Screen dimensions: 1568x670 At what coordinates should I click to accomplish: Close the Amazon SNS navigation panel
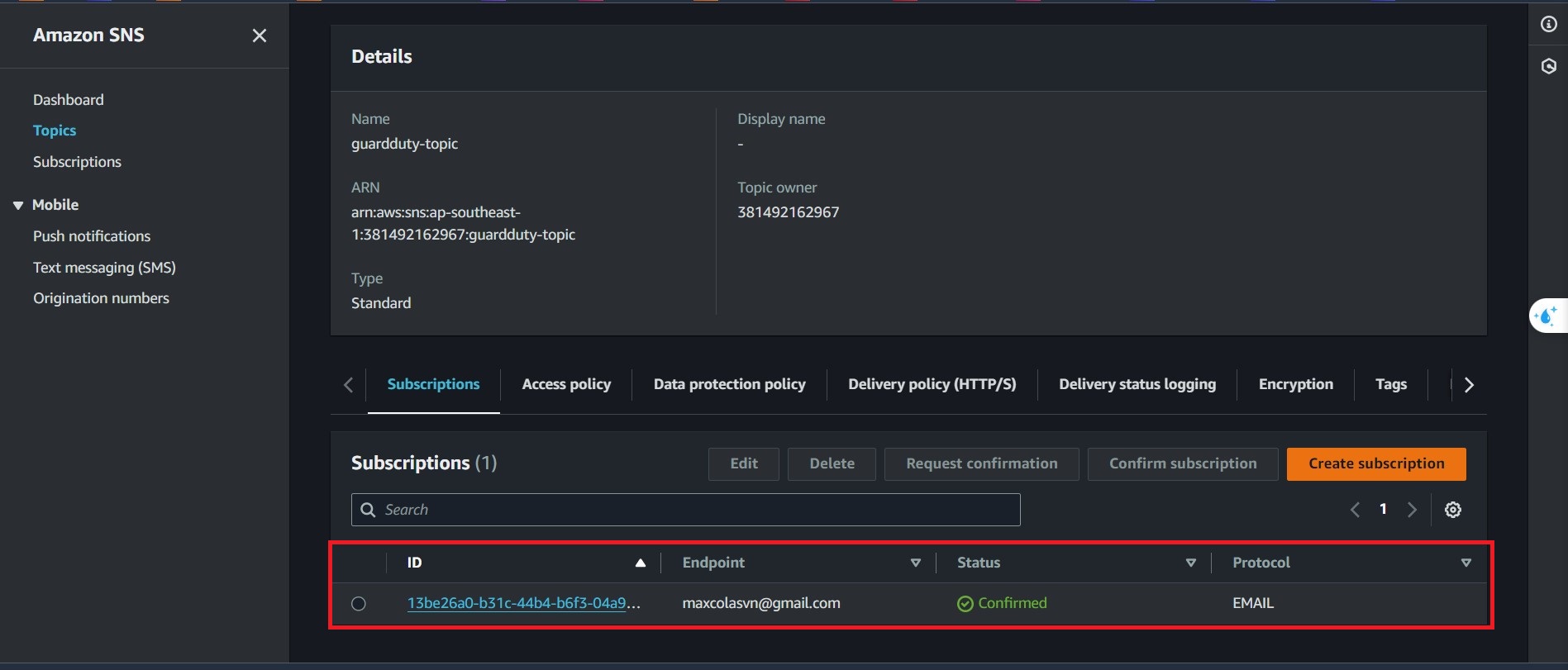coord(259,36)
